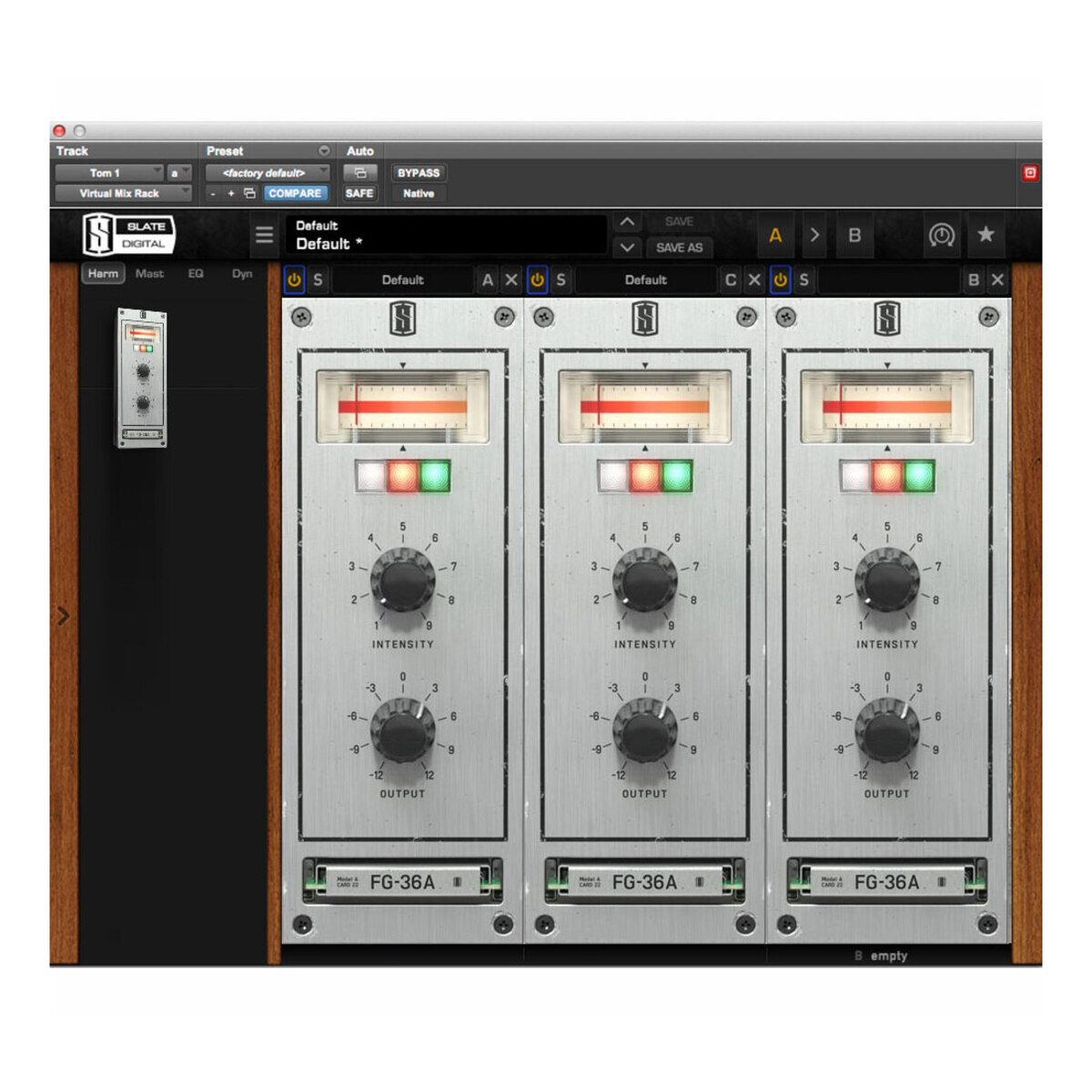Open the first module's Default preset field
This screenshot has width=1092, height=1092.
(x=403, y=280)
